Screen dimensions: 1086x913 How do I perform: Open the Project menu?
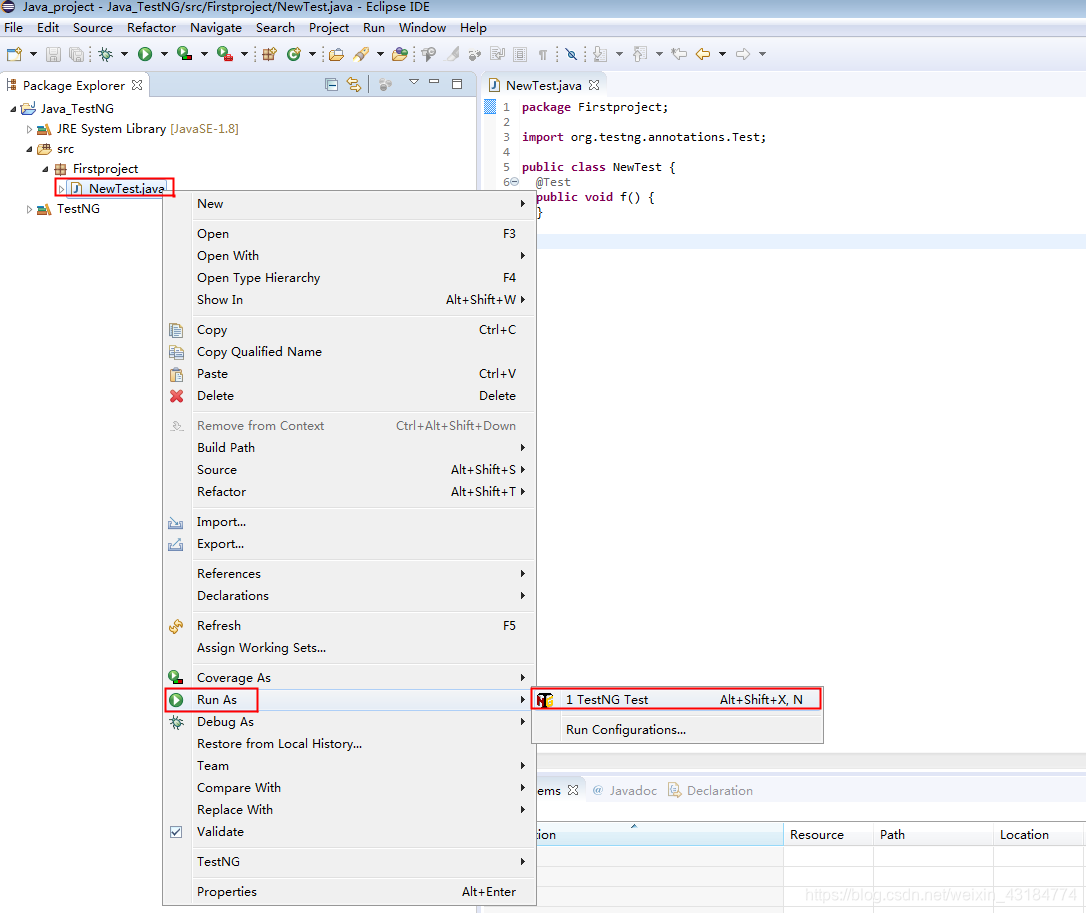pyautogui.click(x=328, y=28)
